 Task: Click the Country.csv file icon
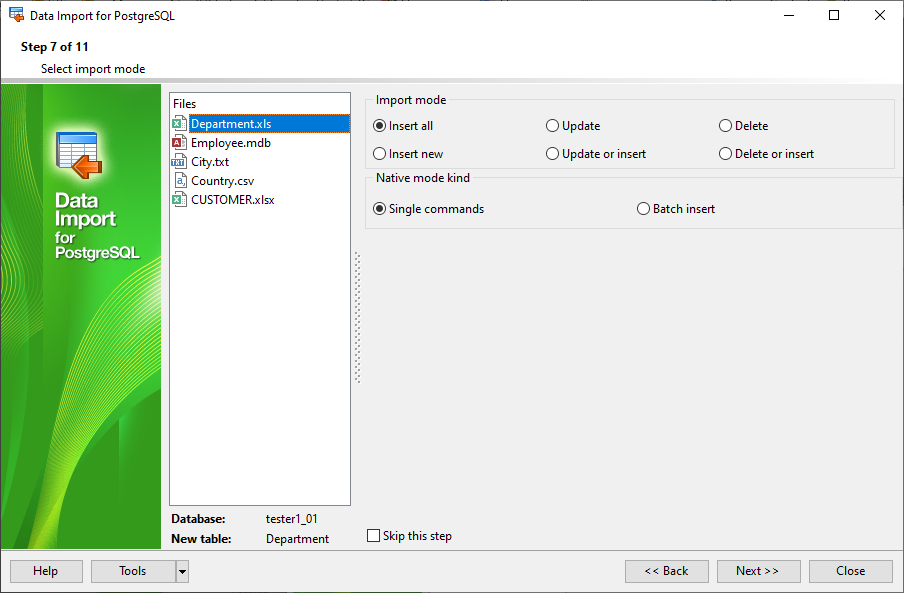point(179,181)
